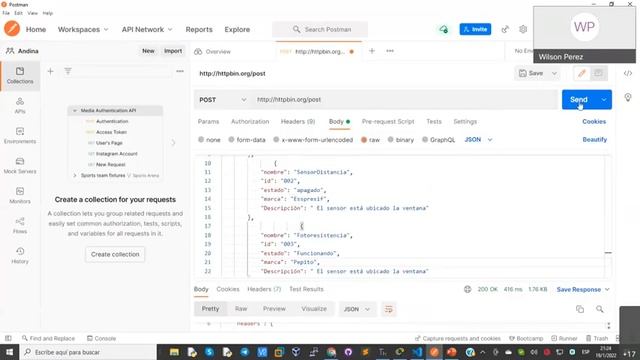Image resolution: width=640 pixels, height=360 pixels.
Task: Switch to the request Settings tab
Action: (465, 122)
